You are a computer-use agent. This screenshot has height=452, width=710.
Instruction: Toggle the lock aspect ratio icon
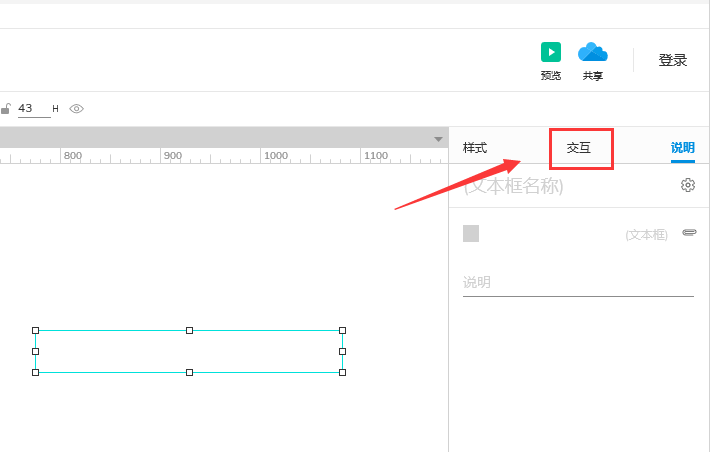[5, 109]
